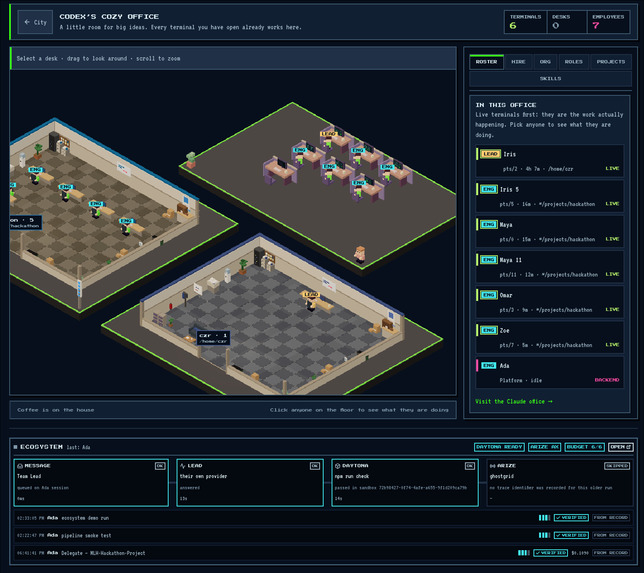
Task: Select the Zoe roster entry
Action: [x=550, y=338]
